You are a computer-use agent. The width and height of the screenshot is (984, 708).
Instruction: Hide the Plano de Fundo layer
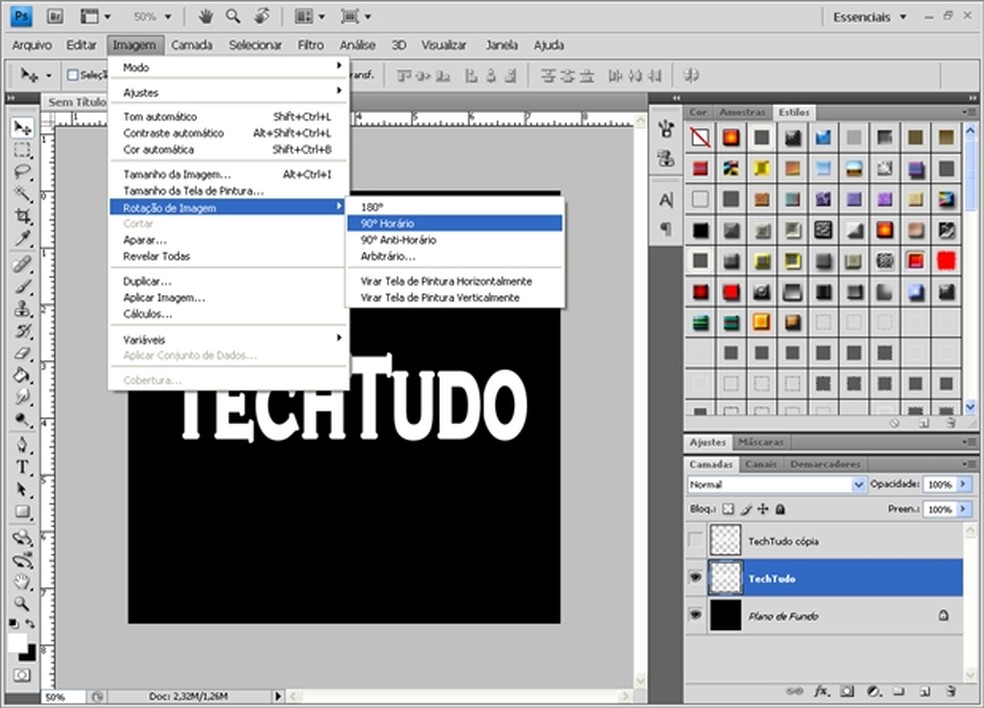(695, 616)
